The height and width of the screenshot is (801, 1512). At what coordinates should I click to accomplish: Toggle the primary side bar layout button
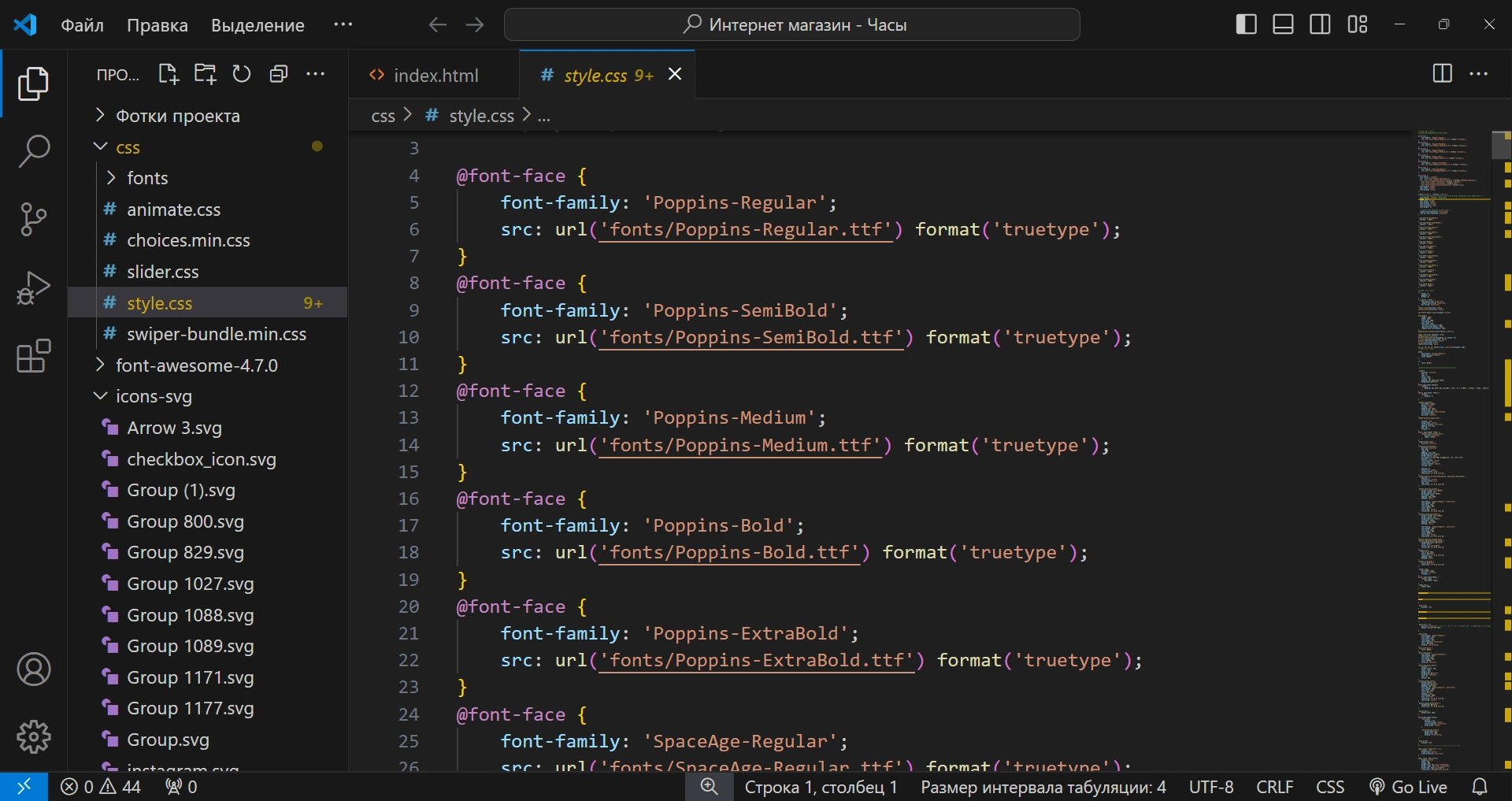[x=1246, y=24]
